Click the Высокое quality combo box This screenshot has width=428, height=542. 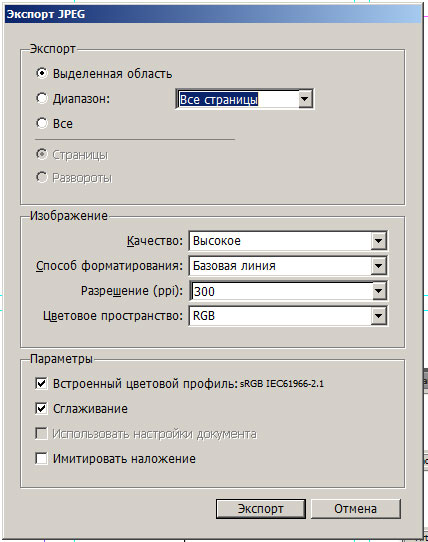(x=288, y=241)
